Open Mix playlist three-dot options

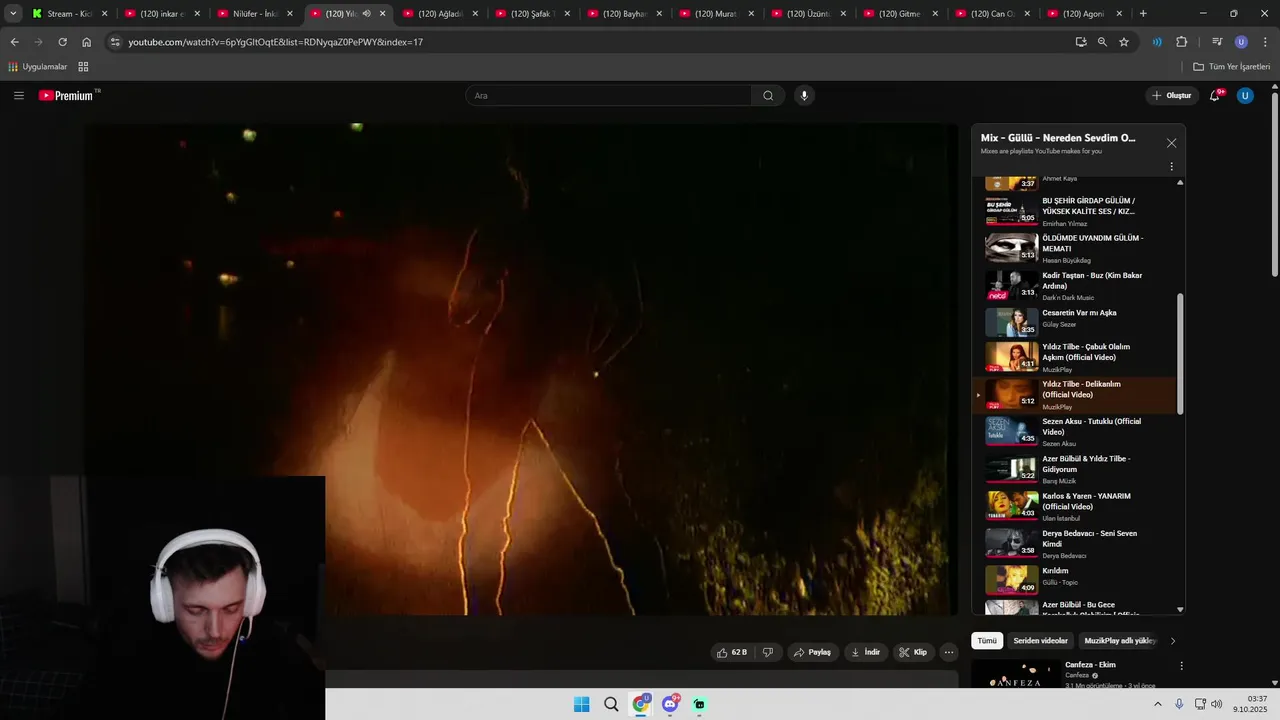[1171, 167]
